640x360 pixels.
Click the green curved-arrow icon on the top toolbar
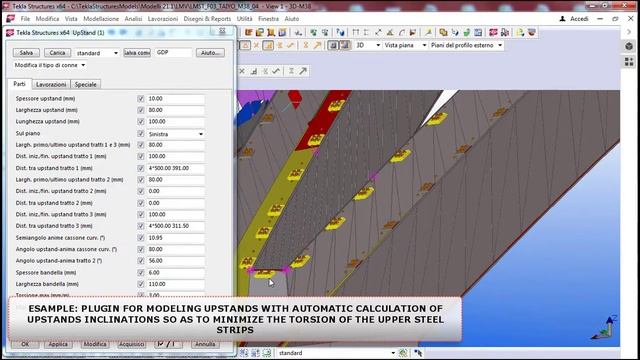click(467, 32)
